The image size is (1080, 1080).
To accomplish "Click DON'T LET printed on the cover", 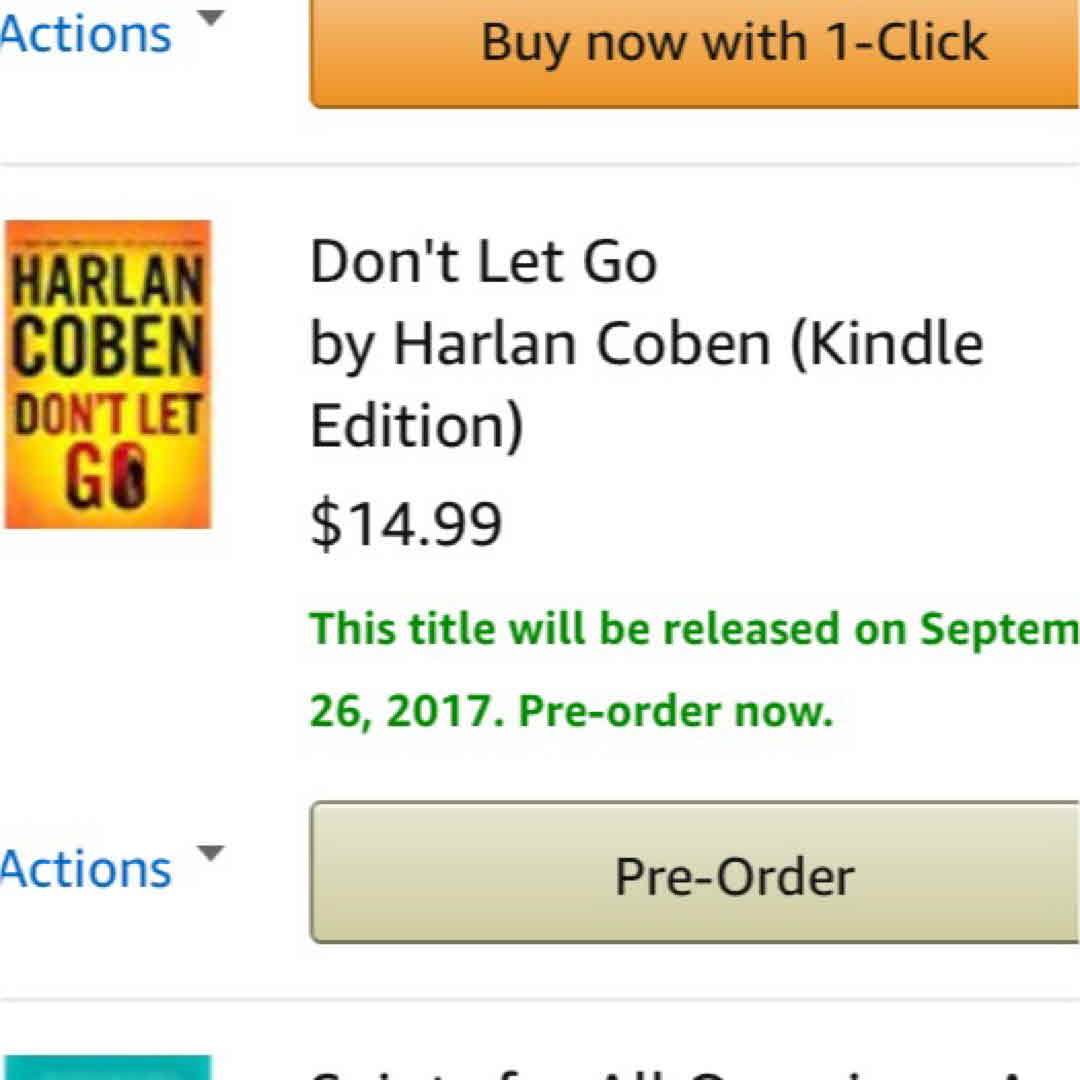I will point(108,416).
